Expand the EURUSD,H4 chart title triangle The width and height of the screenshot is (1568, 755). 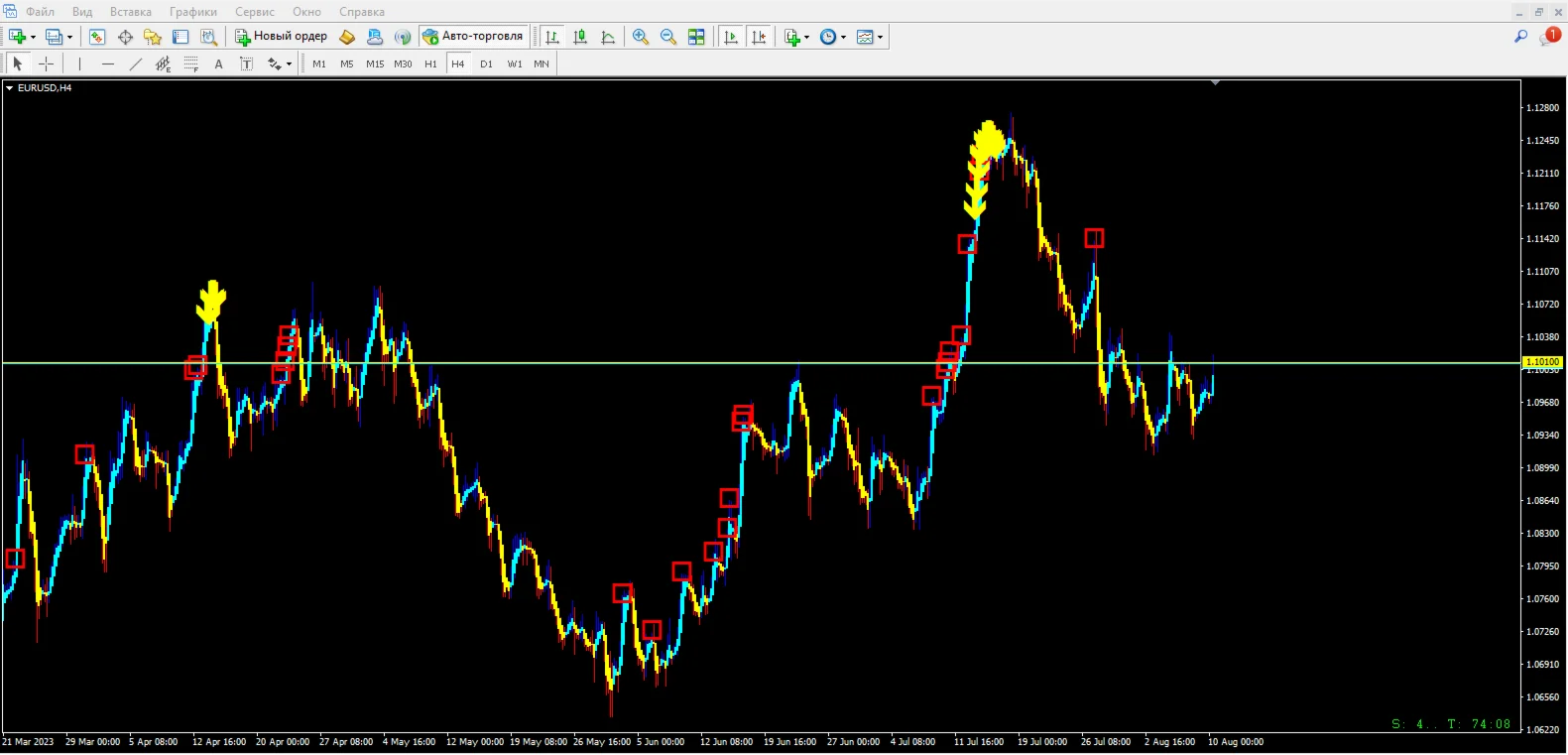[x=10, y=87]
